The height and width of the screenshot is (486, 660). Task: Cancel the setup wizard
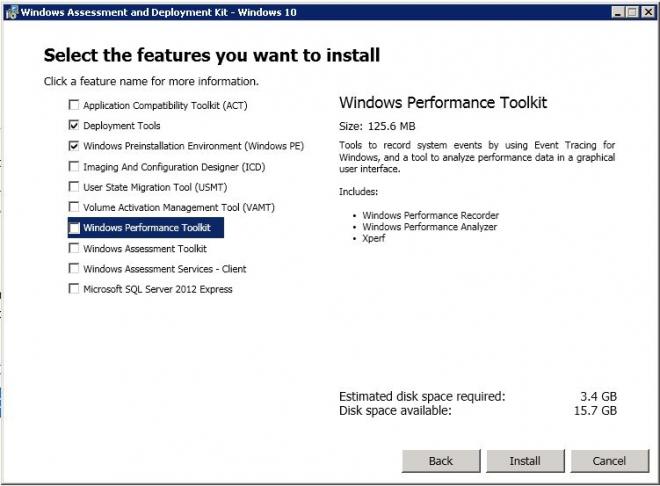coord(609,461)
